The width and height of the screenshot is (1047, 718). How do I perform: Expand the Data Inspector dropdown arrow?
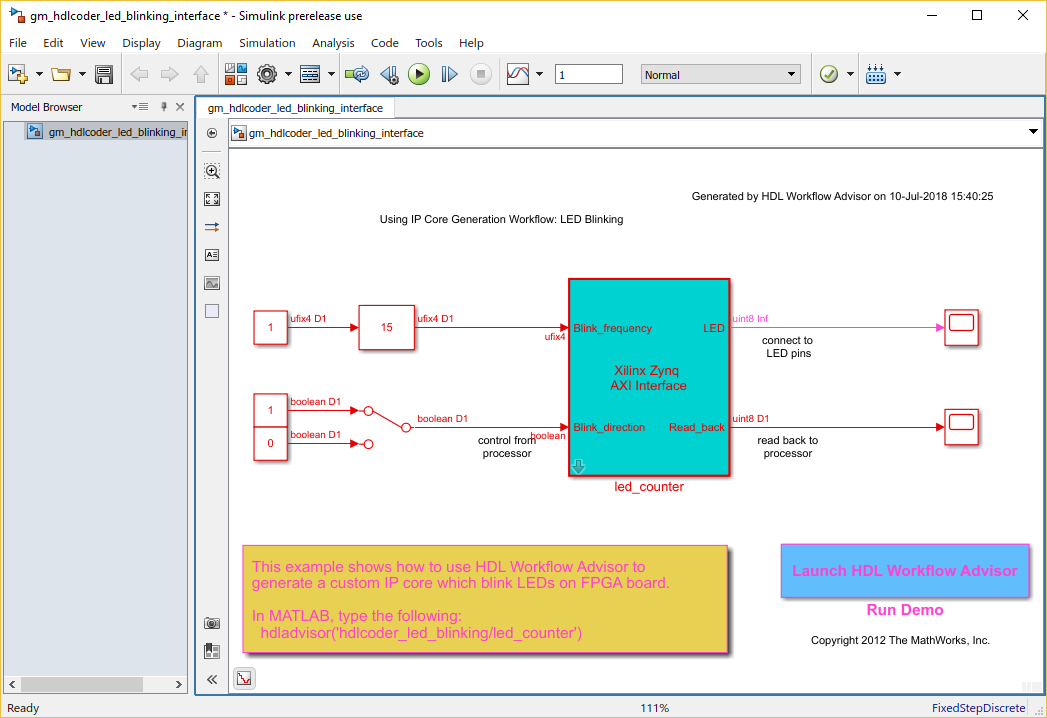(x=540, y=74)
